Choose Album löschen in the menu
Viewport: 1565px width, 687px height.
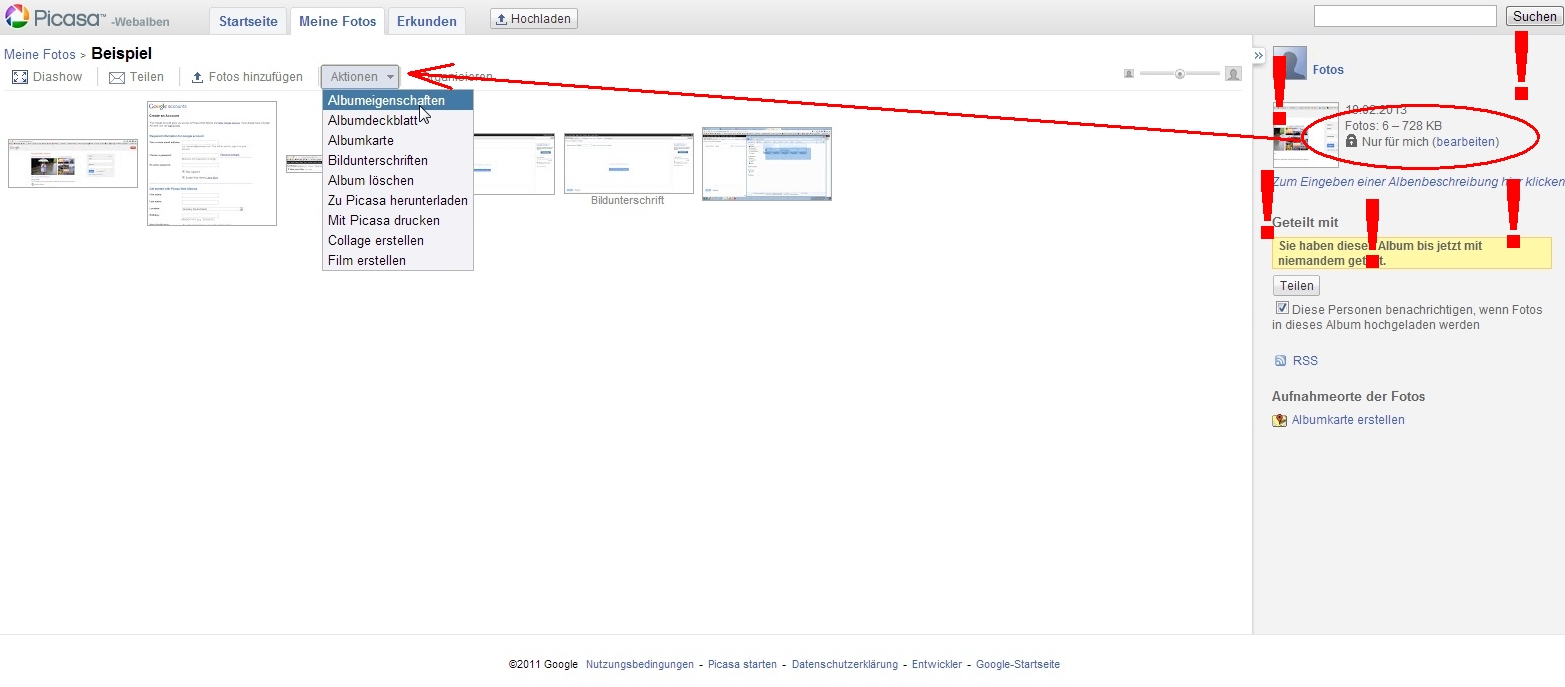370,181
